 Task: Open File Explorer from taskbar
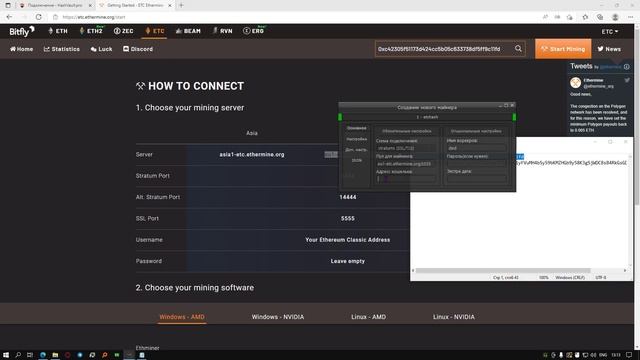(x=55, y=355)
